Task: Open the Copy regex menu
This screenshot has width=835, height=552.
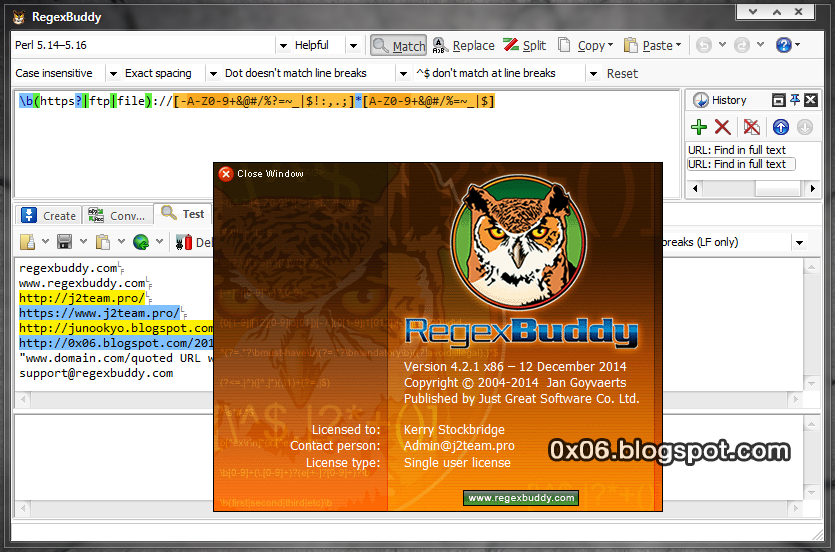Action: 586,46
